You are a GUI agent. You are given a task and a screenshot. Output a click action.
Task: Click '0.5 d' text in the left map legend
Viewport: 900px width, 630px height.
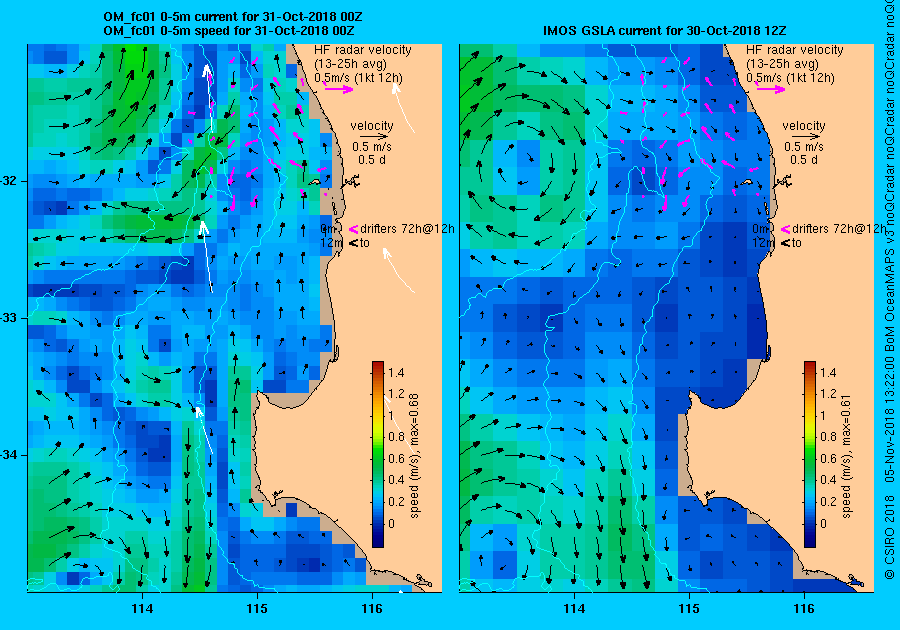pos(372,160)
